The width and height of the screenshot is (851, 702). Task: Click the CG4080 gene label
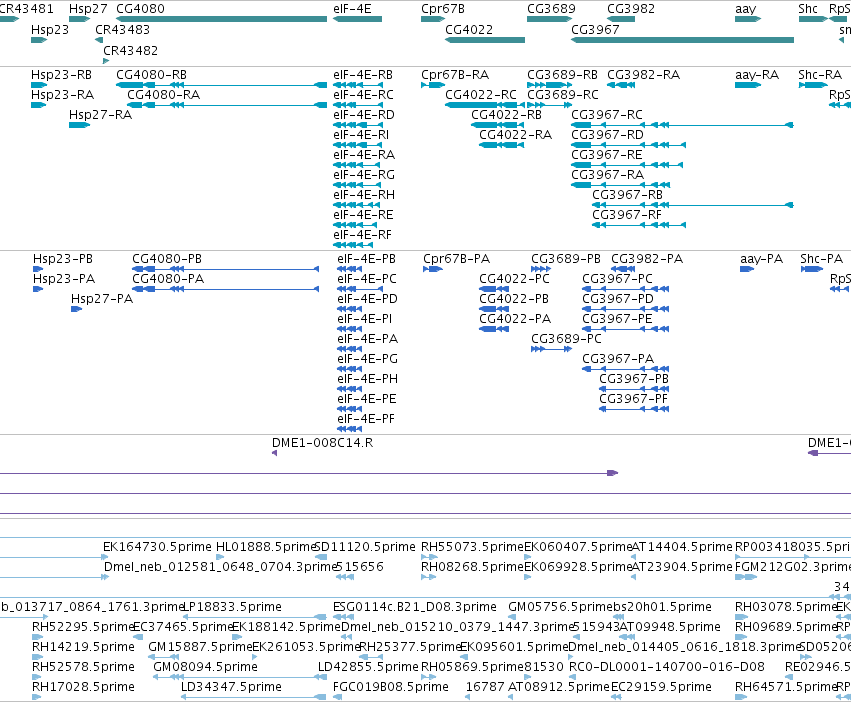(140, 9)
